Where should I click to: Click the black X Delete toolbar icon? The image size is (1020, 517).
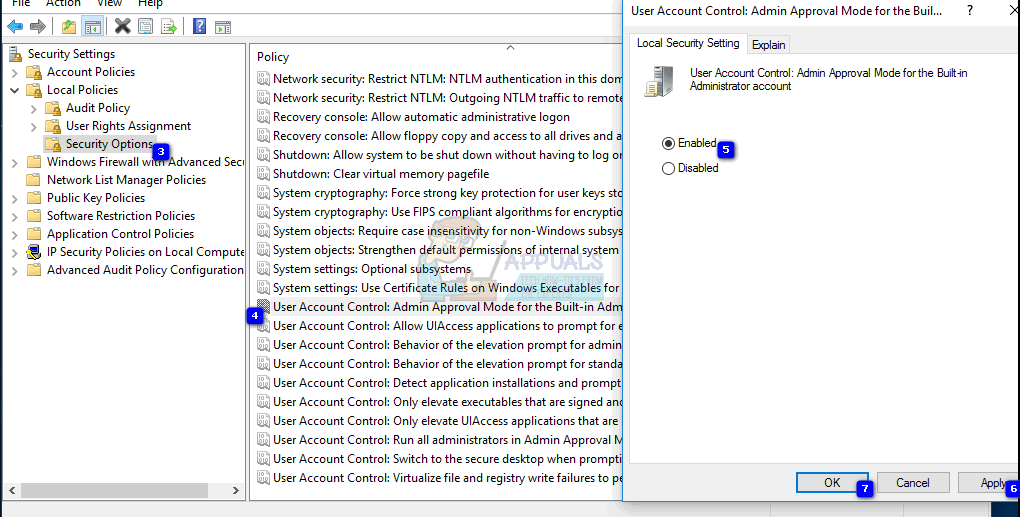point(122,26)
